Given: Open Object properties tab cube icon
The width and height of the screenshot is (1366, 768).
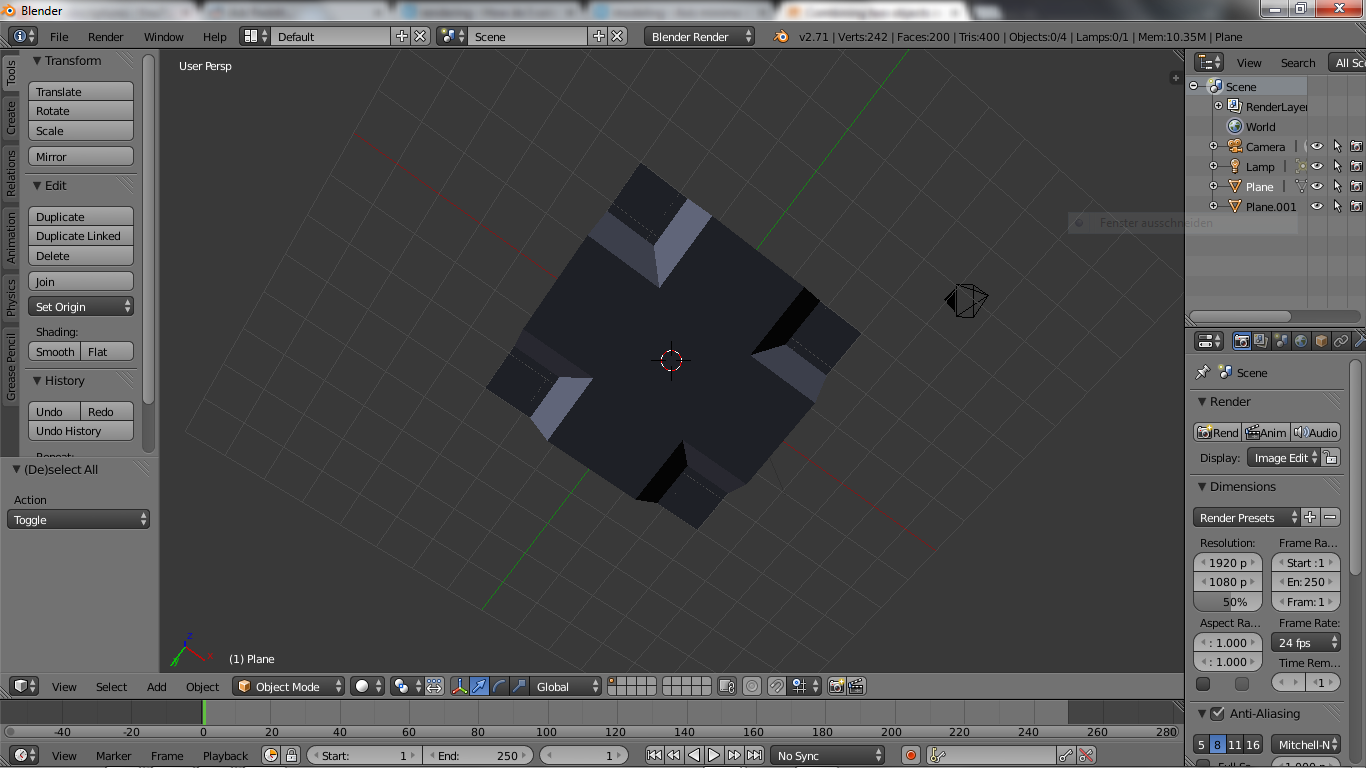Looking at the screenshot, I should pos(1321,341).
